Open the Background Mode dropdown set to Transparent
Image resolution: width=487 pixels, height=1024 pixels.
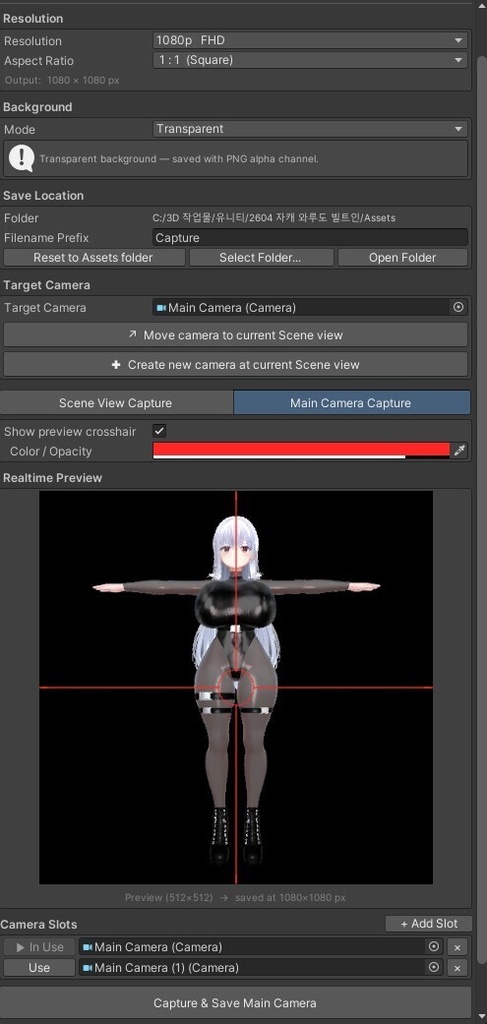point(310,129)
